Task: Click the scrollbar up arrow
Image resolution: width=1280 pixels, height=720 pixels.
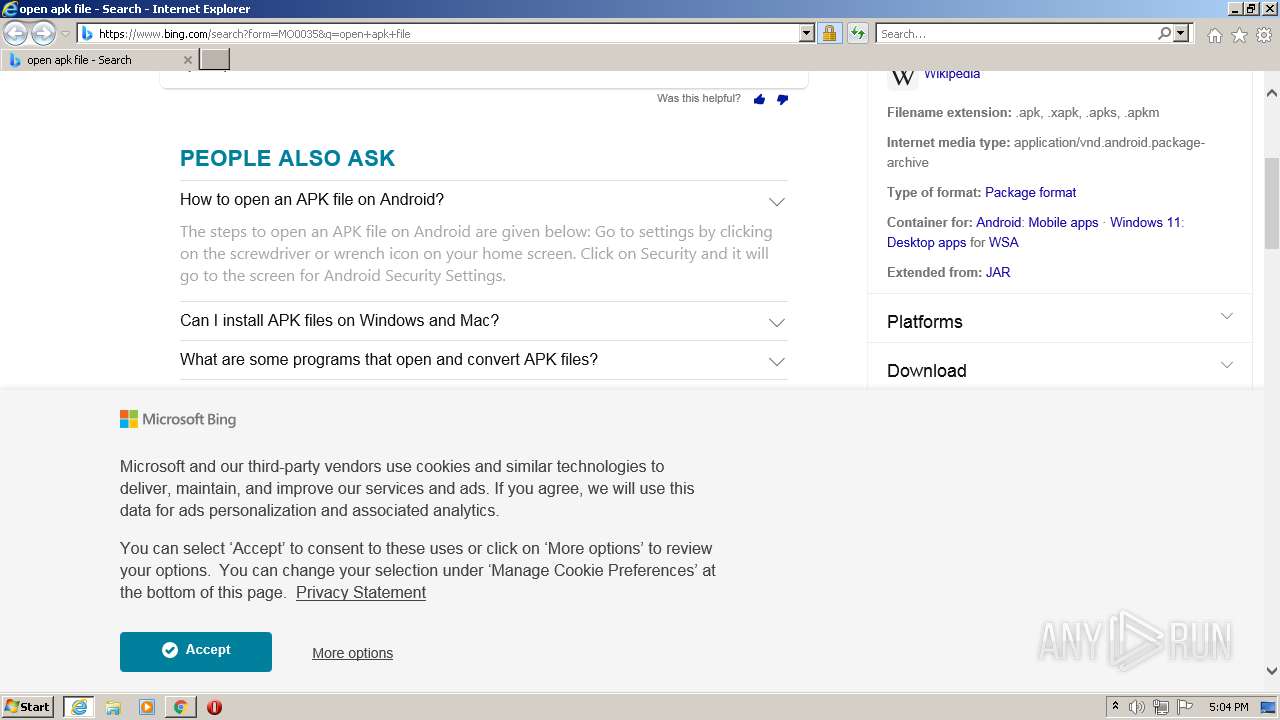Action: 1272,93
